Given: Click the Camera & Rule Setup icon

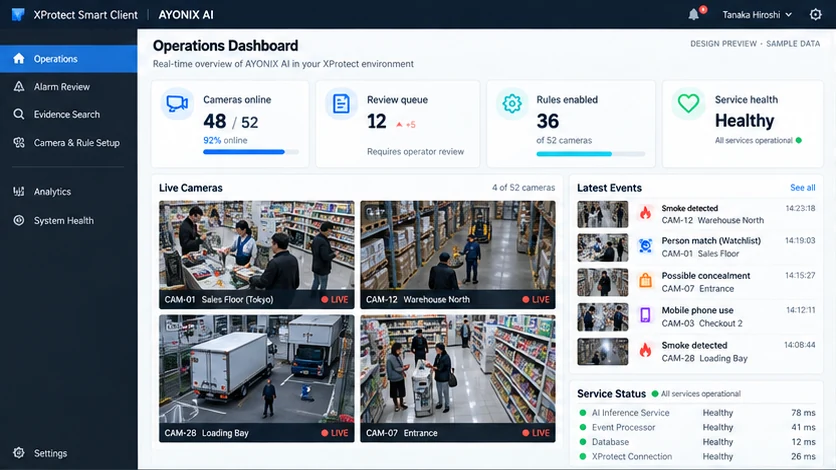Looking at the screenshot, I should [x=19, y=142].
